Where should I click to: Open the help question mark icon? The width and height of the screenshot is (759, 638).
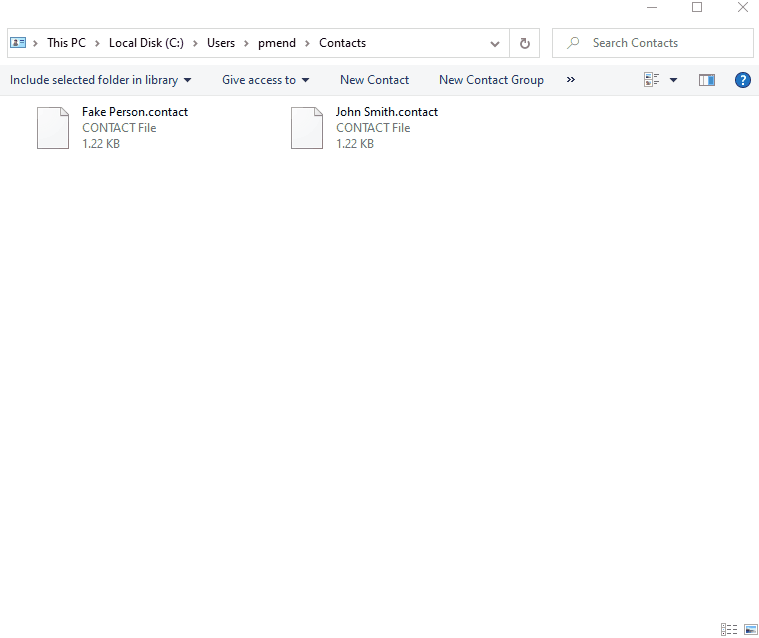pyautogui.click(x=743, y=80)
